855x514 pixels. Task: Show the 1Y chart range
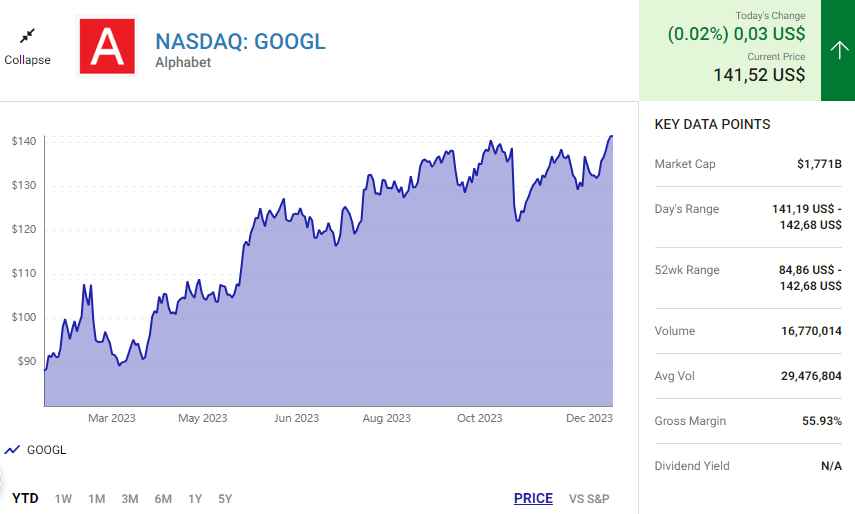tap(195, 498)
